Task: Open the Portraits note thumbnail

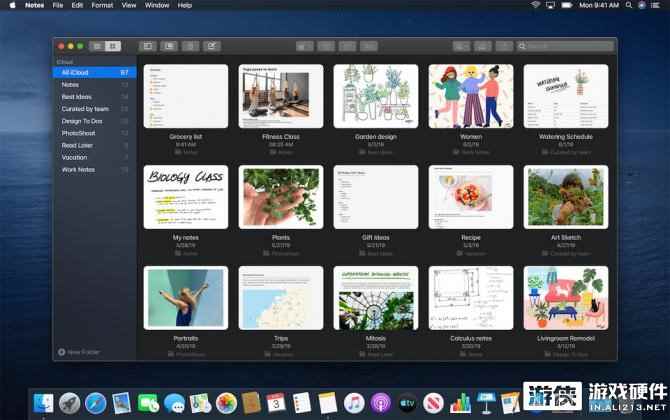Action: point(186,298)
